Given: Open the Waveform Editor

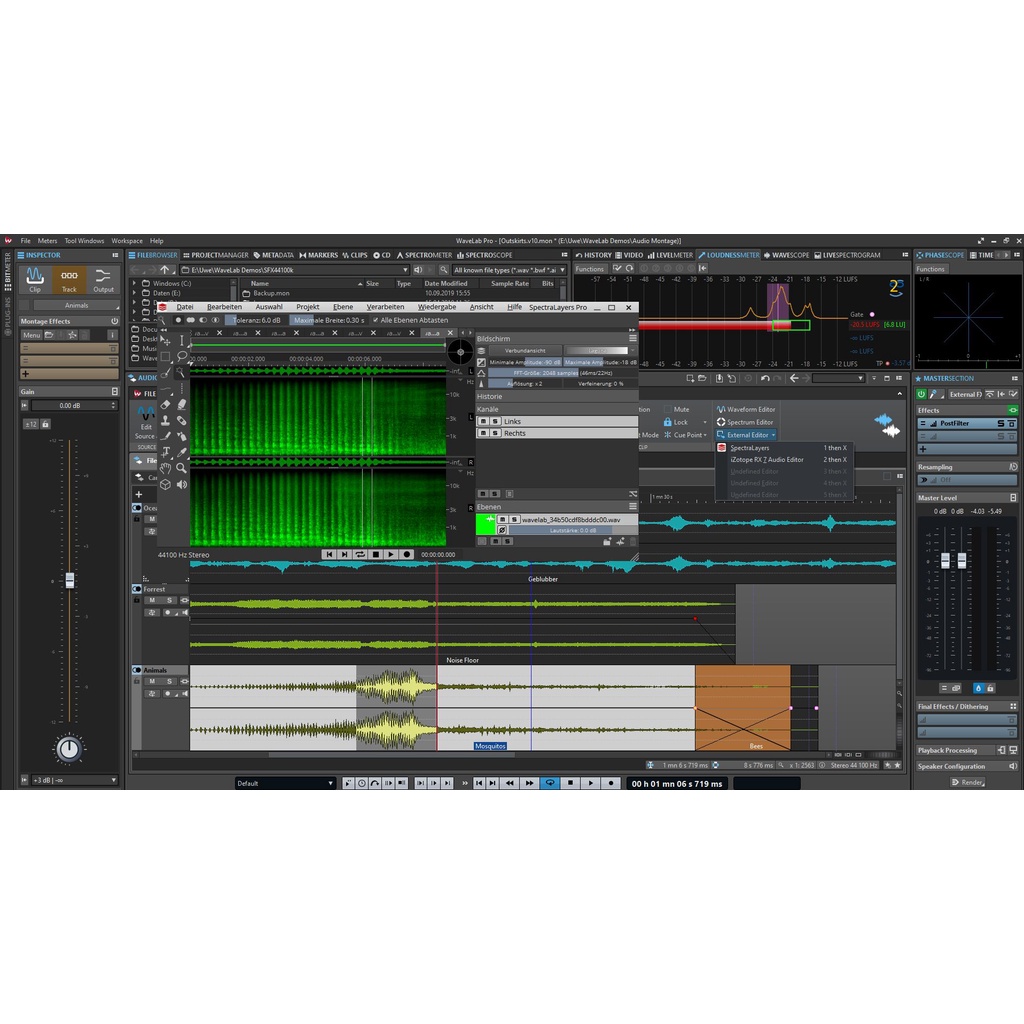Looking at the screenshot, I should 746,409.
